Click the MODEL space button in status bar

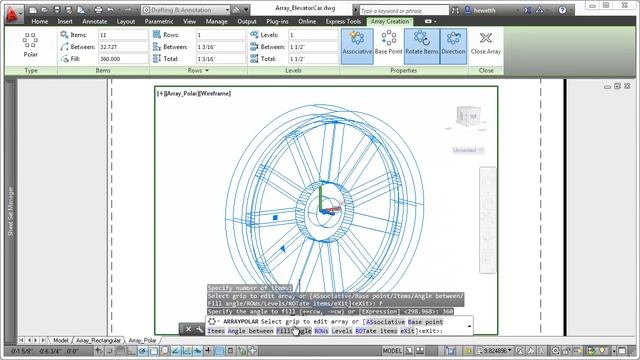tap(392, 351)
